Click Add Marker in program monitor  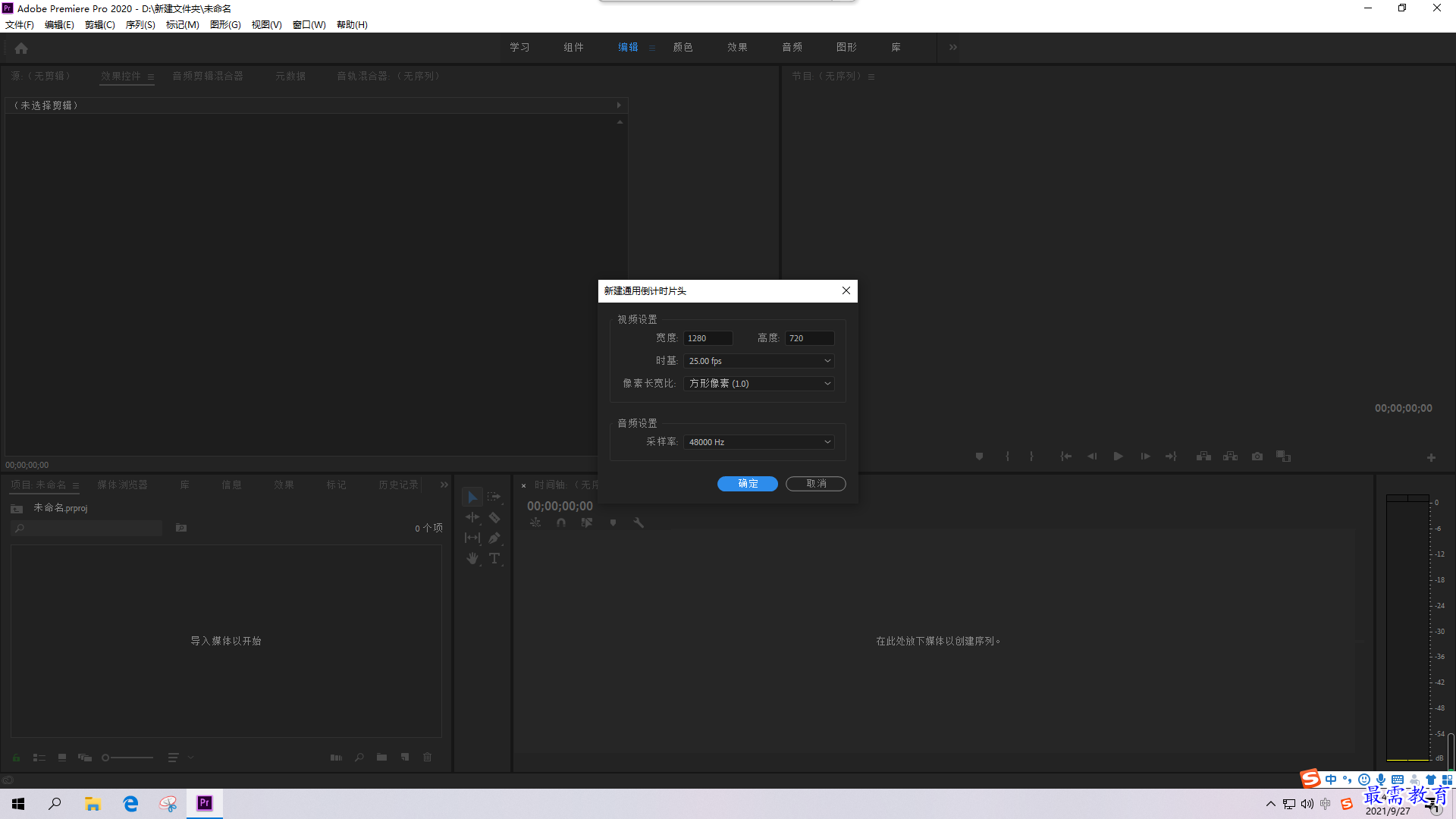(x=979, y=457)
